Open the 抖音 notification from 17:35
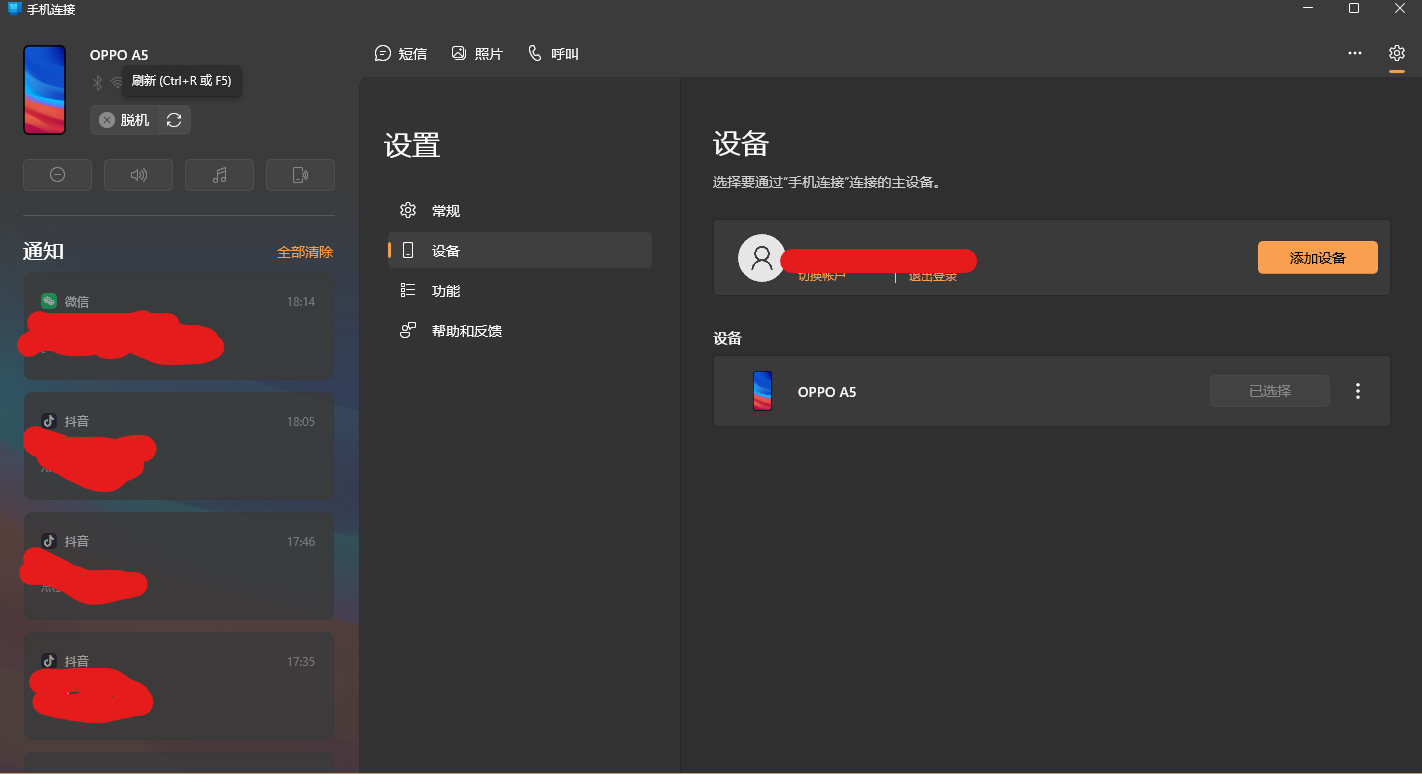1422x774 pixels. [x=179, y=686]
